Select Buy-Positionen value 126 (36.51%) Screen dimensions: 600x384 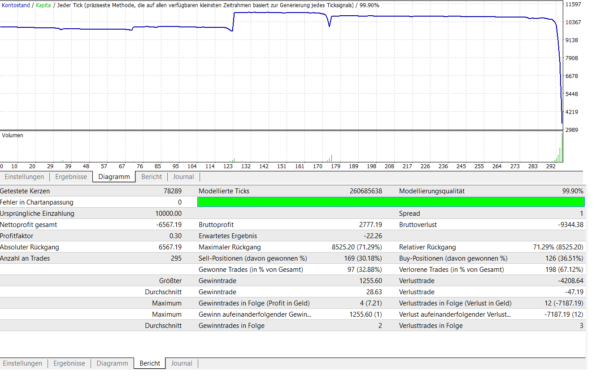(564, 258)
